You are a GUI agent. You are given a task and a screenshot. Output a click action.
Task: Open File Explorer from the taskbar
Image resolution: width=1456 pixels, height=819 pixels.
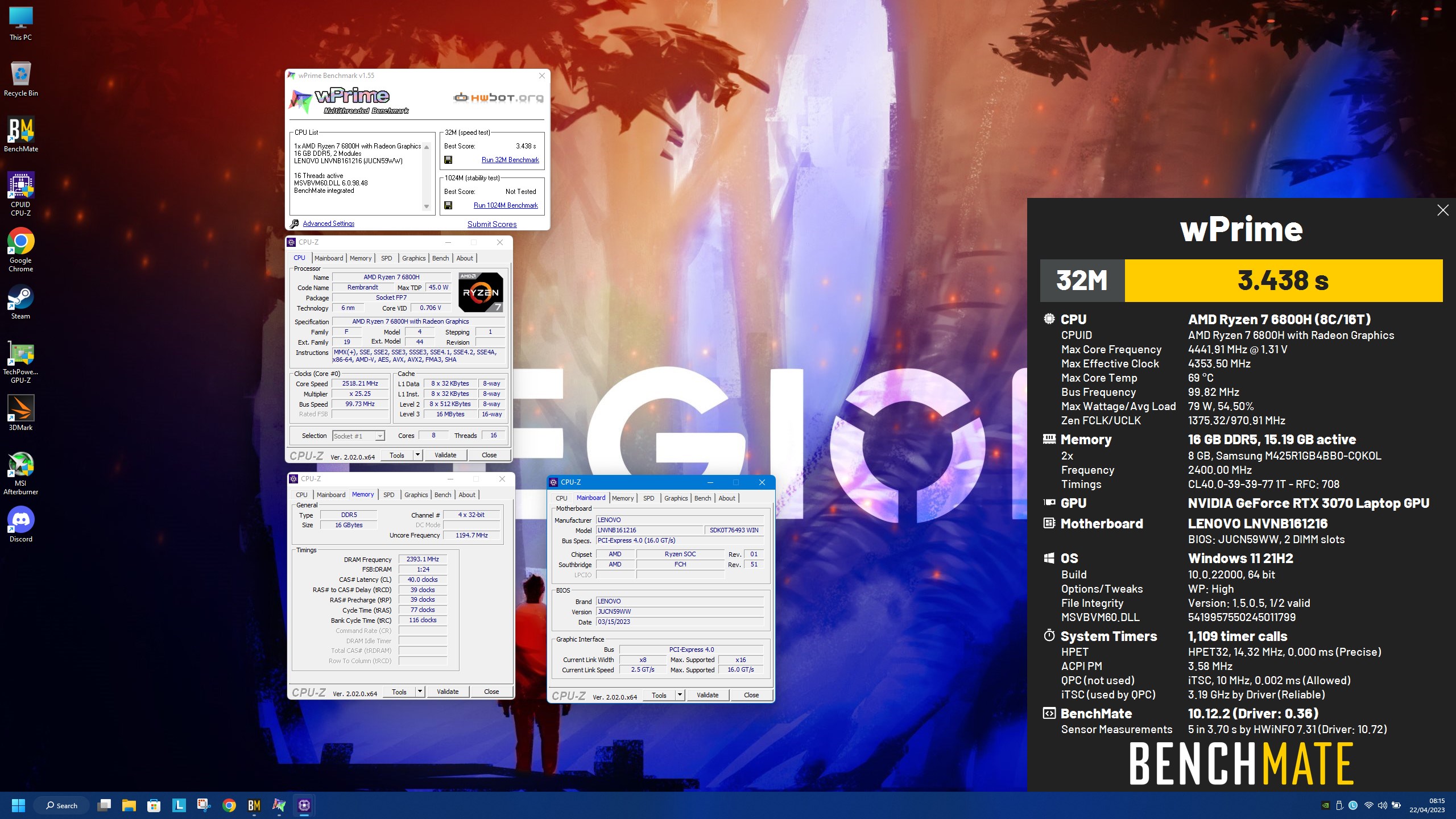[x=129, y=805]
